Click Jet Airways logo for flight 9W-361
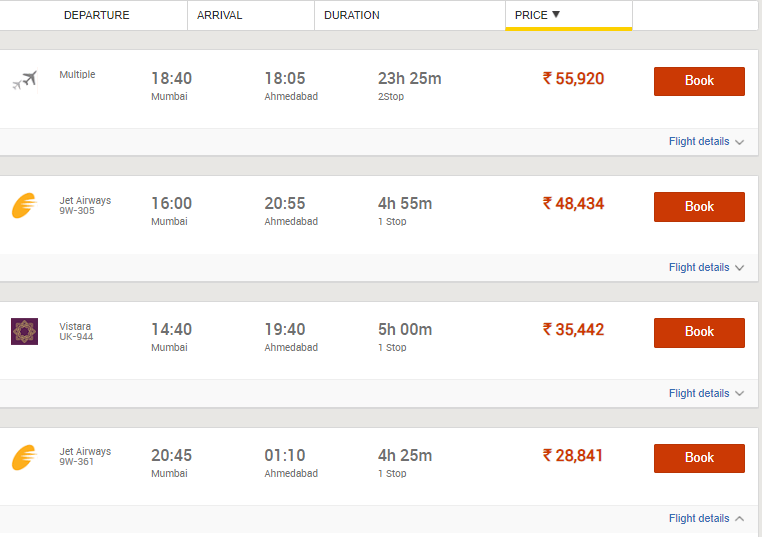The height and width of the screenshot is (537, 762). click(24, 457)
